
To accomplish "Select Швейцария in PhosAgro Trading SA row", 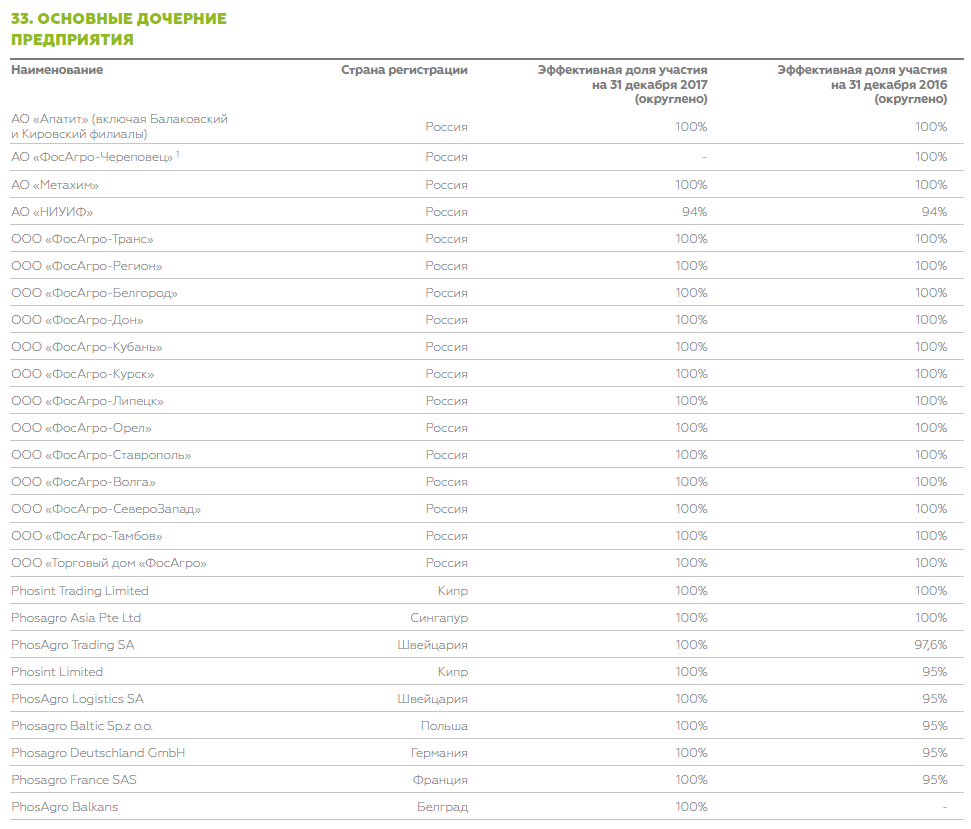I will pos(433,645).
